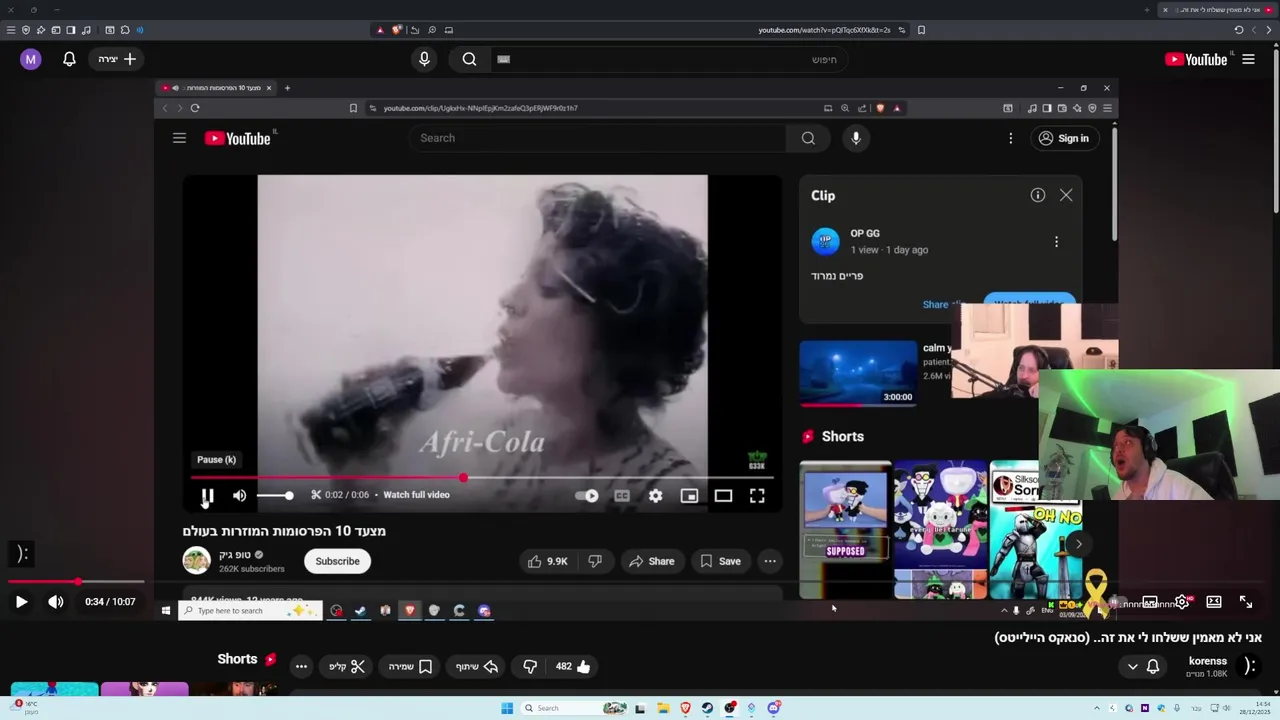Toggle theater mode in the inner player
This screenshot has height=720, width=1280.
(x=723, y=495)
